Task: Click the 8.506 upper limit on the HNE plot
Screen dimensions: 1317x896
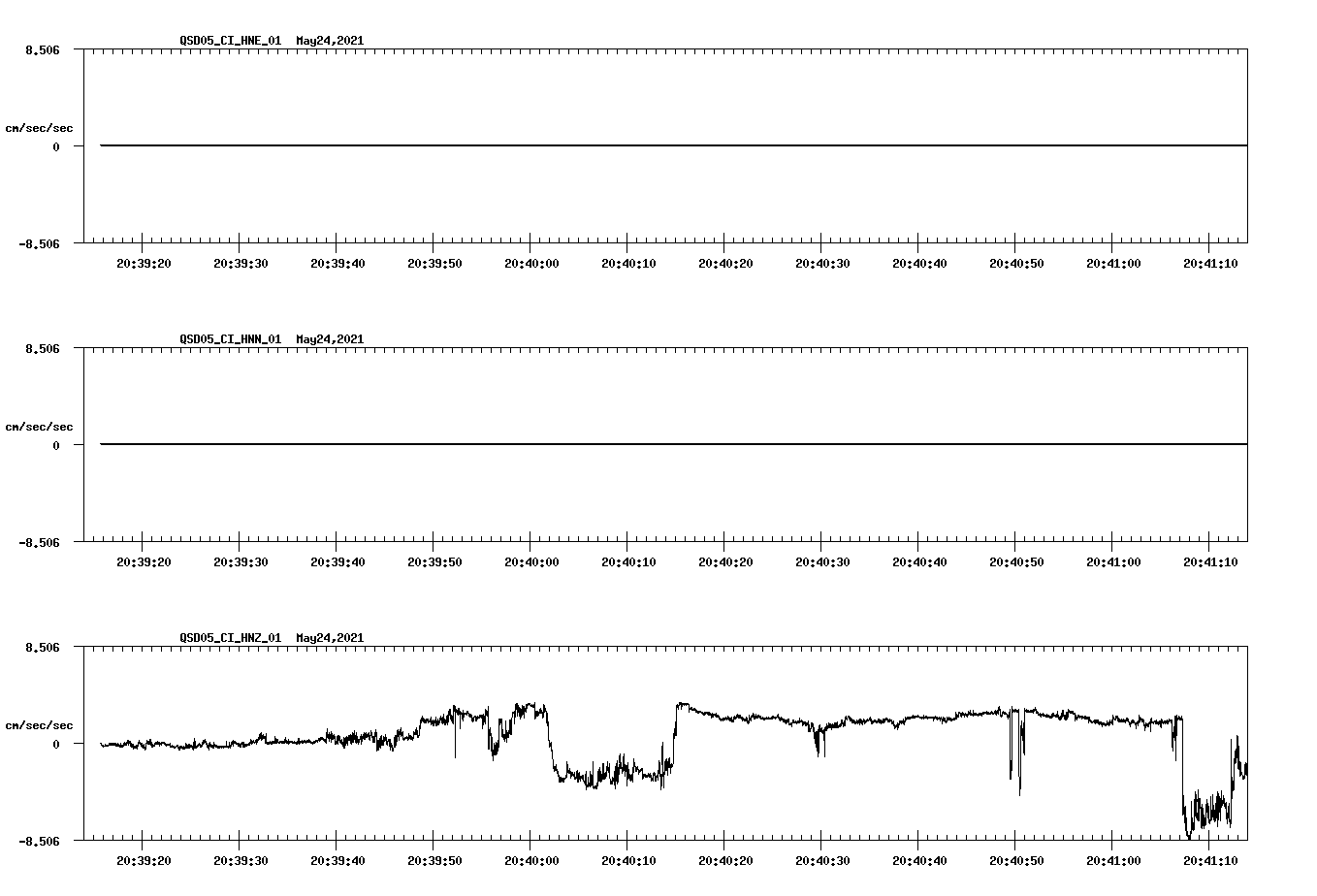Action: click(43, 48)
